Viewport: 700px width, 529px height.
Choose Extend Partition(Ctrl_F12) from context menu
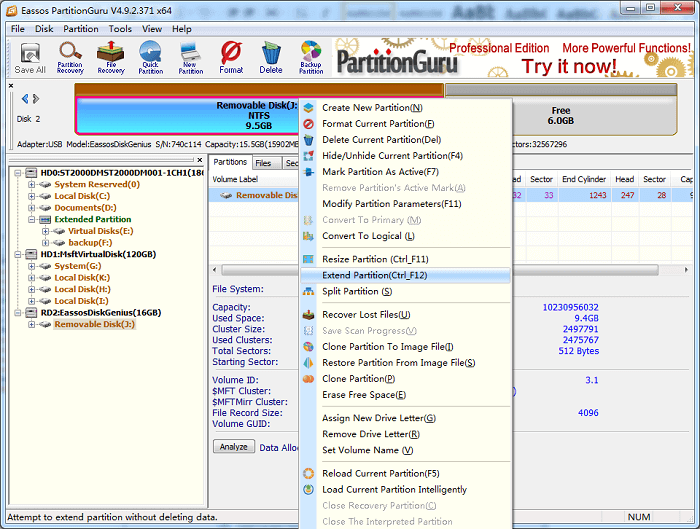(x=405, y=275)
